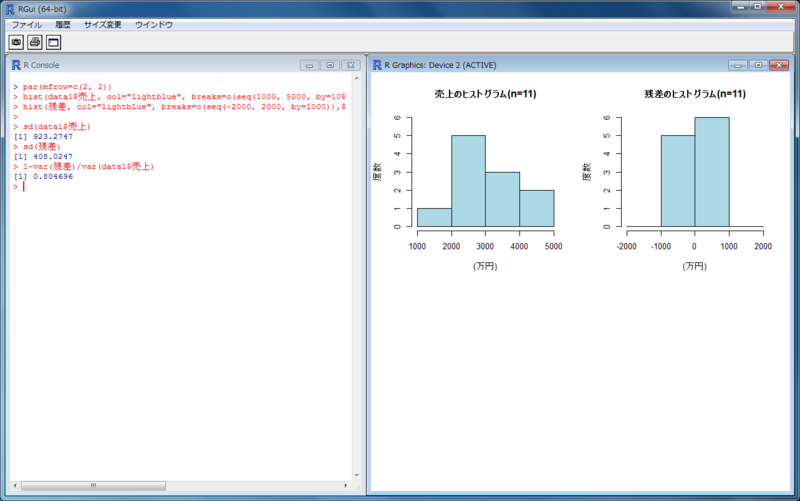Click the (万円) label under 売上 histogram
800x501 pixels.
(x=485, y=266)
